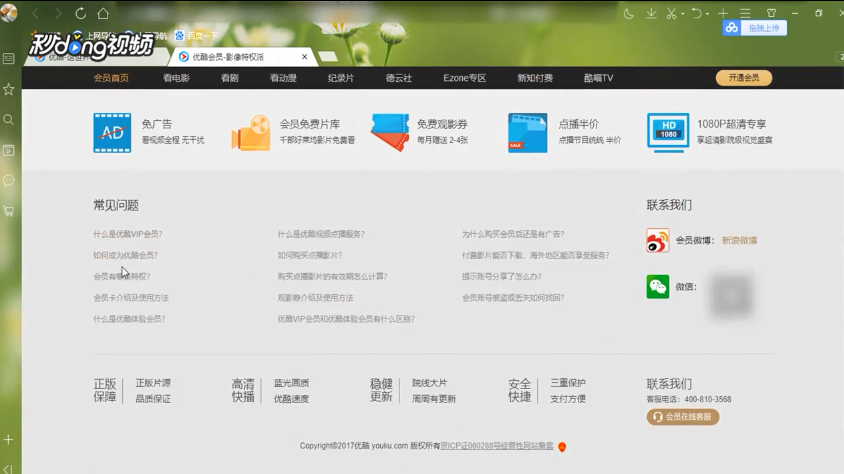Click the browser back arrow
The height and width of the screenshot is (474, 844).
[x=36, y=13]
